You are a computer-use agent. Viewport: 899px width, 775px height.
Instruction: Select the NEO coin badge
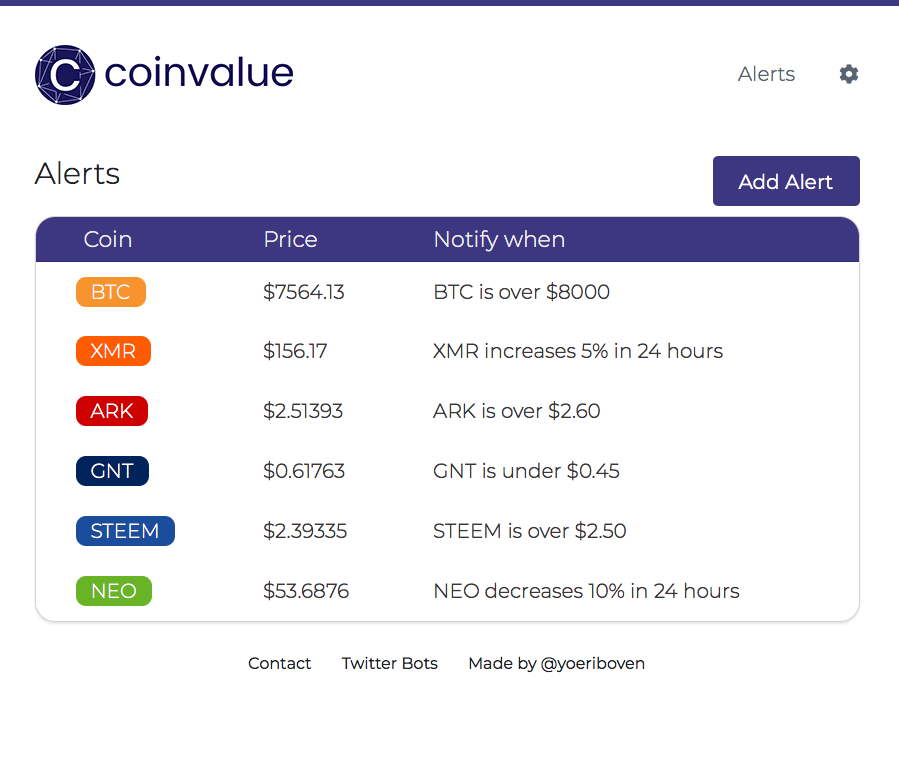pos(113,591)
